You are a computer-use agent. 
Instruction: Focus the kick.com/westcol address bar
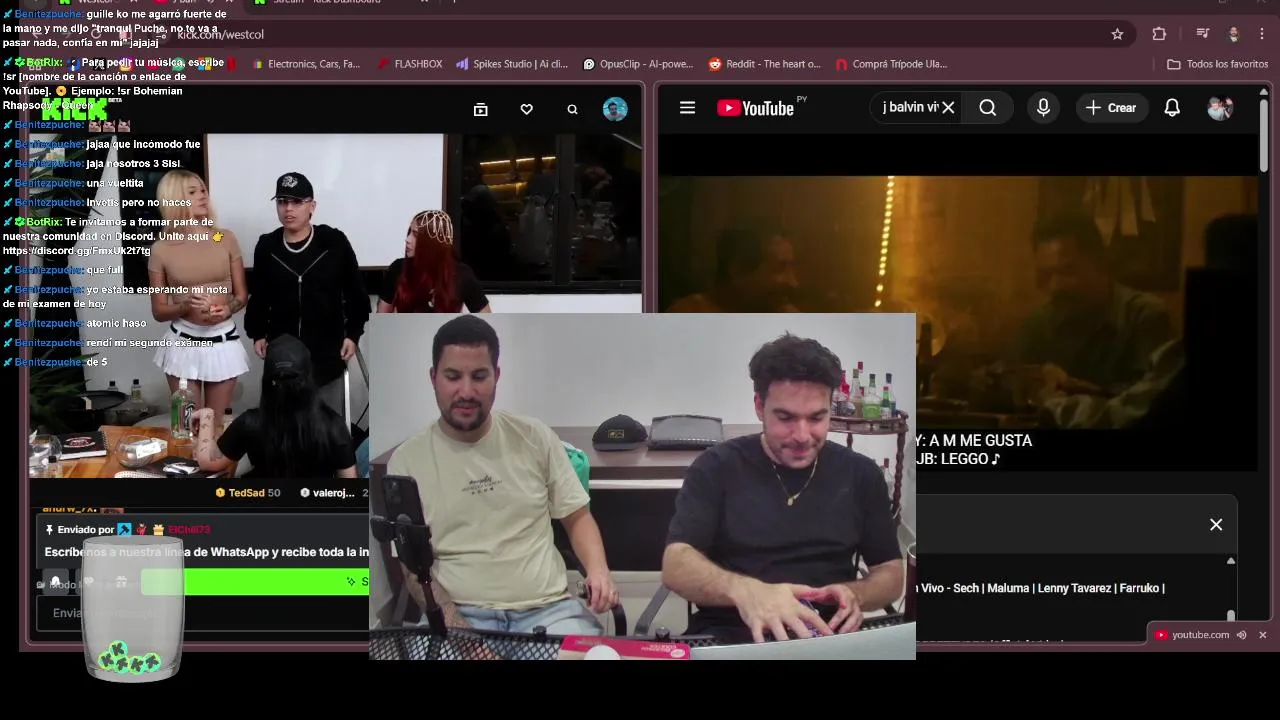pos(640,34)
